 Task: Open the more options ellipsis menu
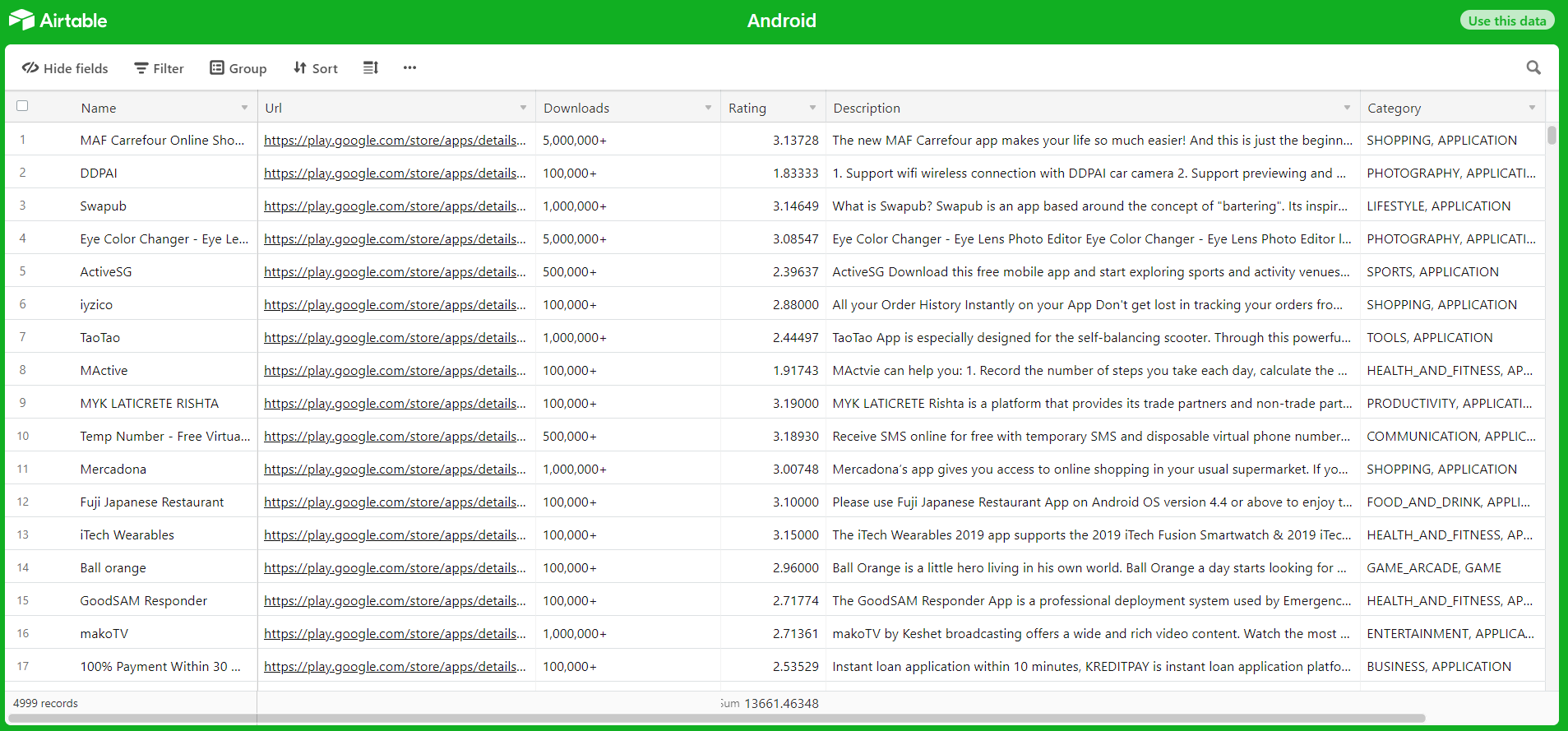409,67
